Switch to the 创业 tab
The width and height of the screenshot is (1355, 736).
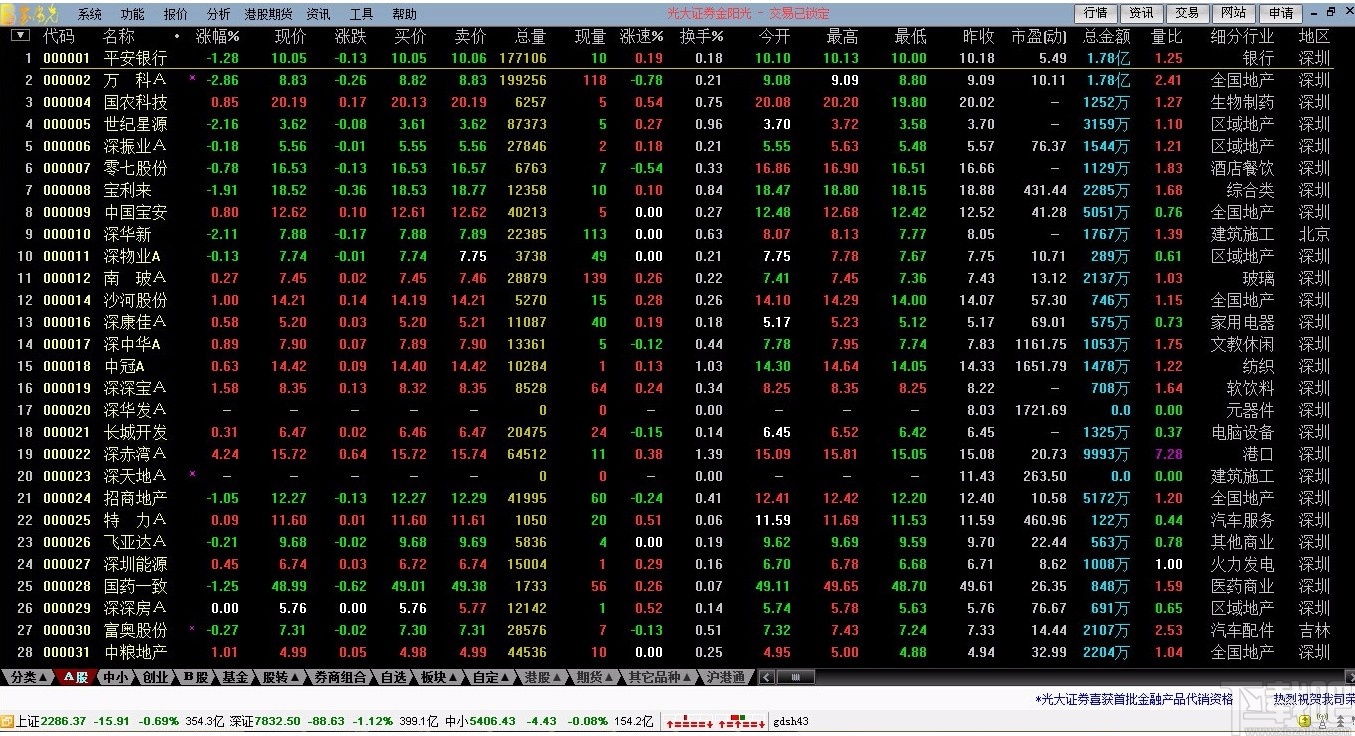tap(156, 677)
